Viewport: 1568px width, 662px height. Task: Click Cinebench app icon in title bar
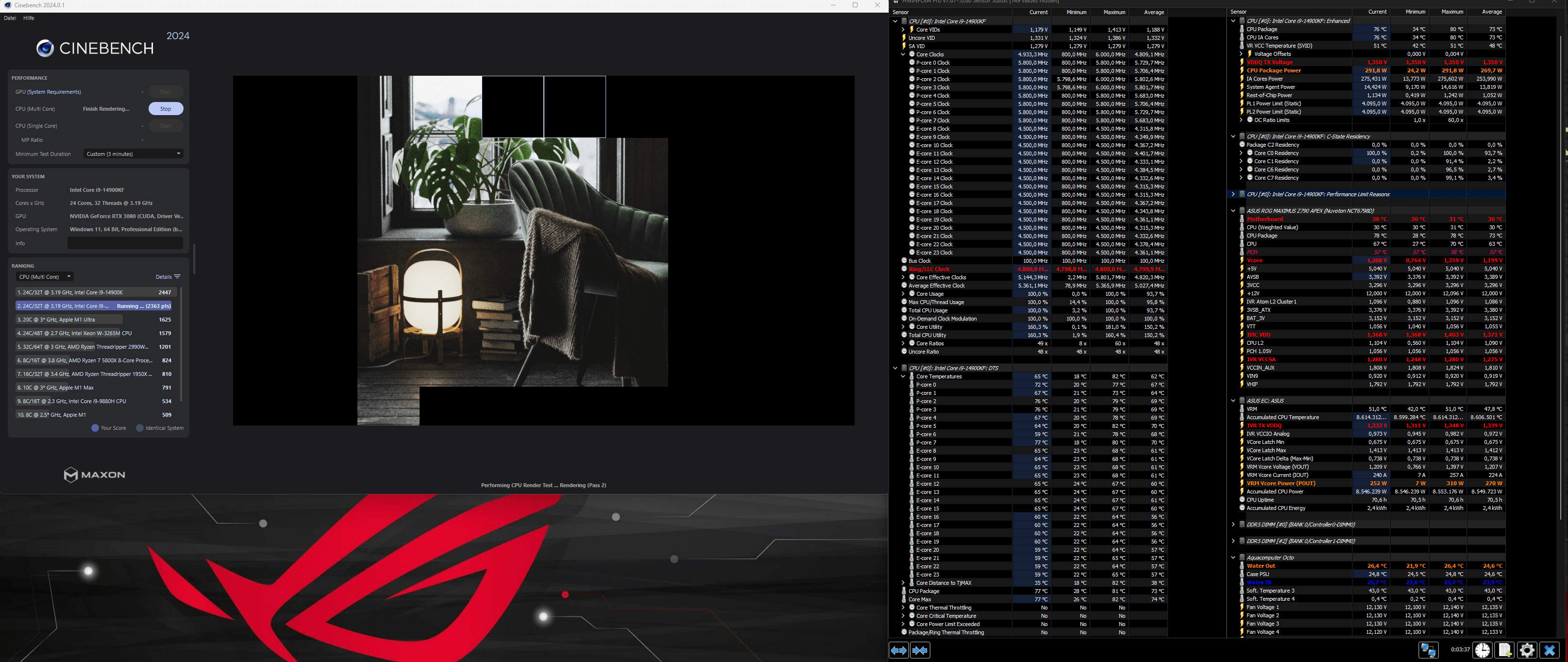coord(7,5)
